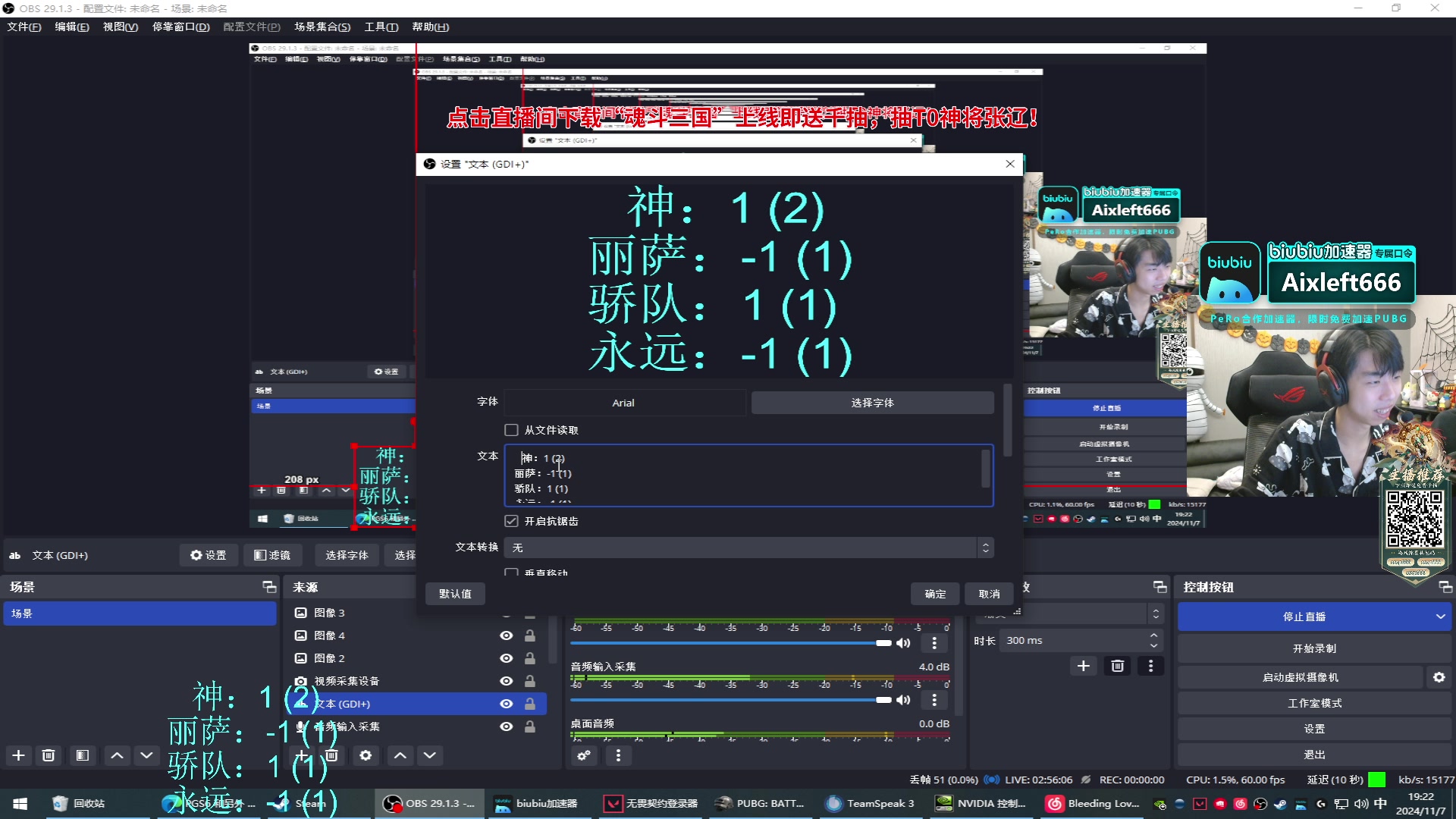1456x819 pixels.
Task: Delete the selected scene with trash icon
Action: 49,755
